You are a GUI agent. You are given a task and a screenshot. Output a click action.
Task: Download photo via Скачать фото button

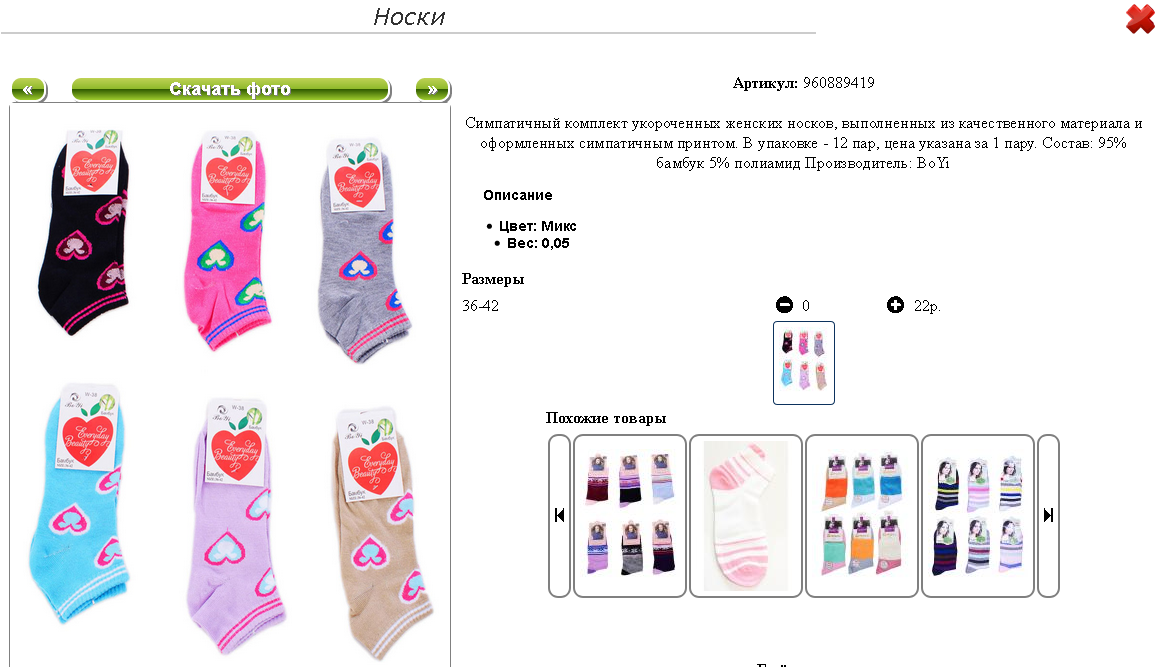(x=230, y=89)
